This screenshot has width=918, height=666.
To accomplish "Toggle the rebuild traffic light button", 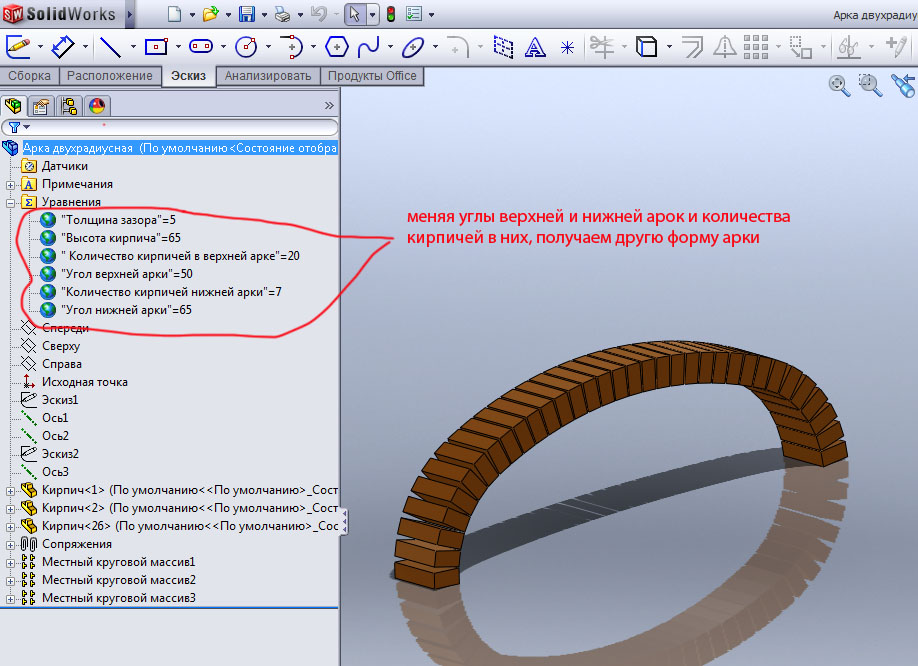I will (x=390, y=14).
